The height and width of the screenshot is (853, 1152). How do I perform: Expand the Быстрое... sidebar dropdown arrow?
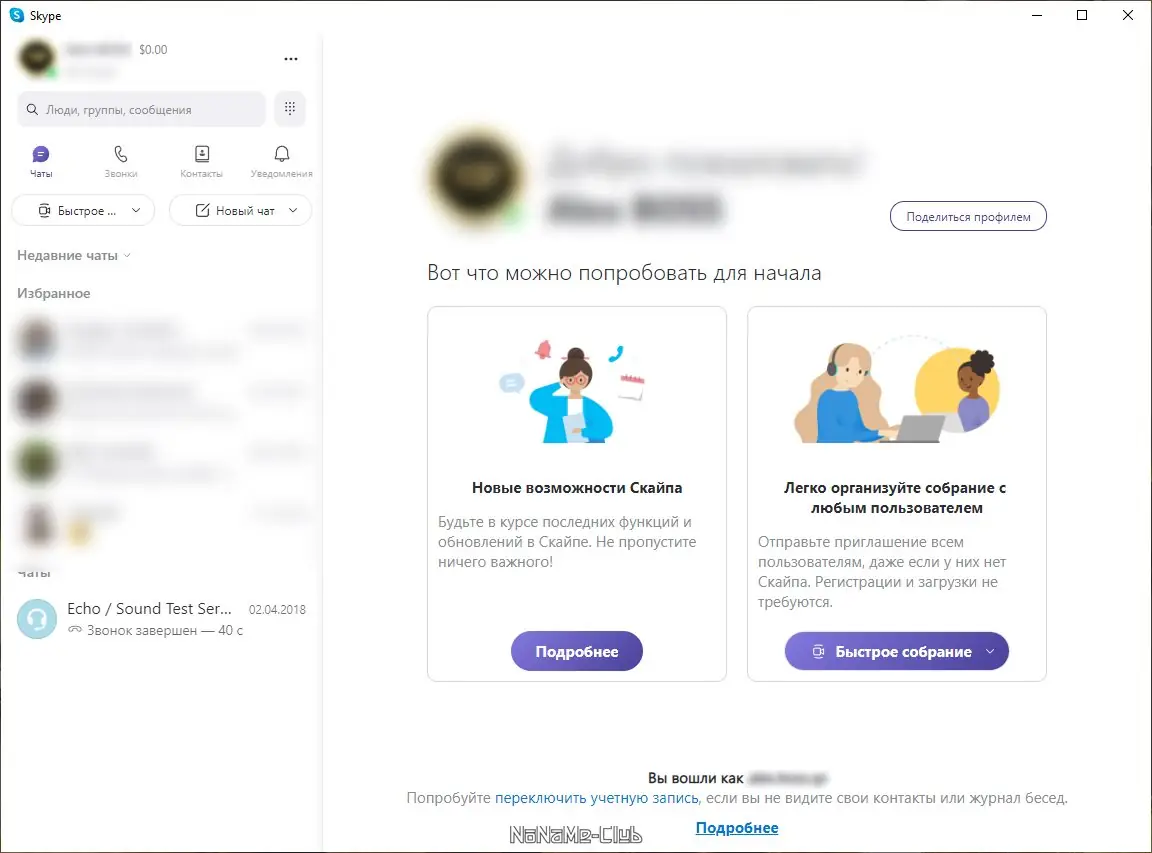pyautogui.click(x=136, y=211)
